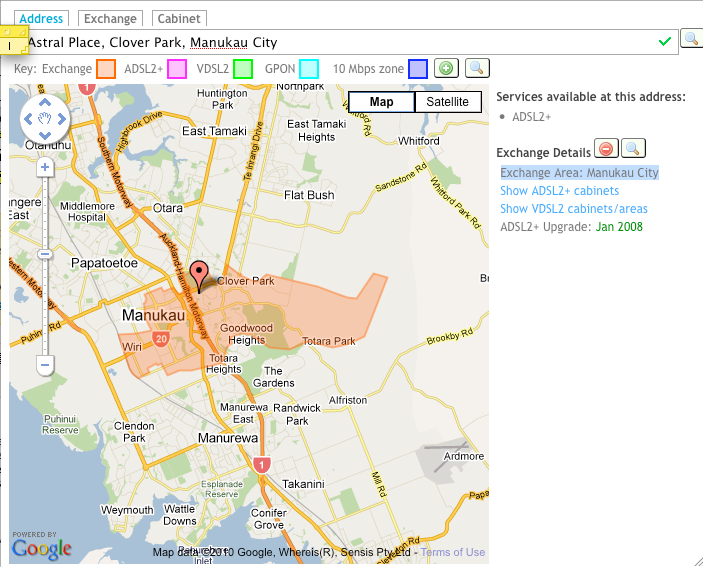Click the magnifier button in key row
This screenshot has height=567, width=703.
click(477, 69)
